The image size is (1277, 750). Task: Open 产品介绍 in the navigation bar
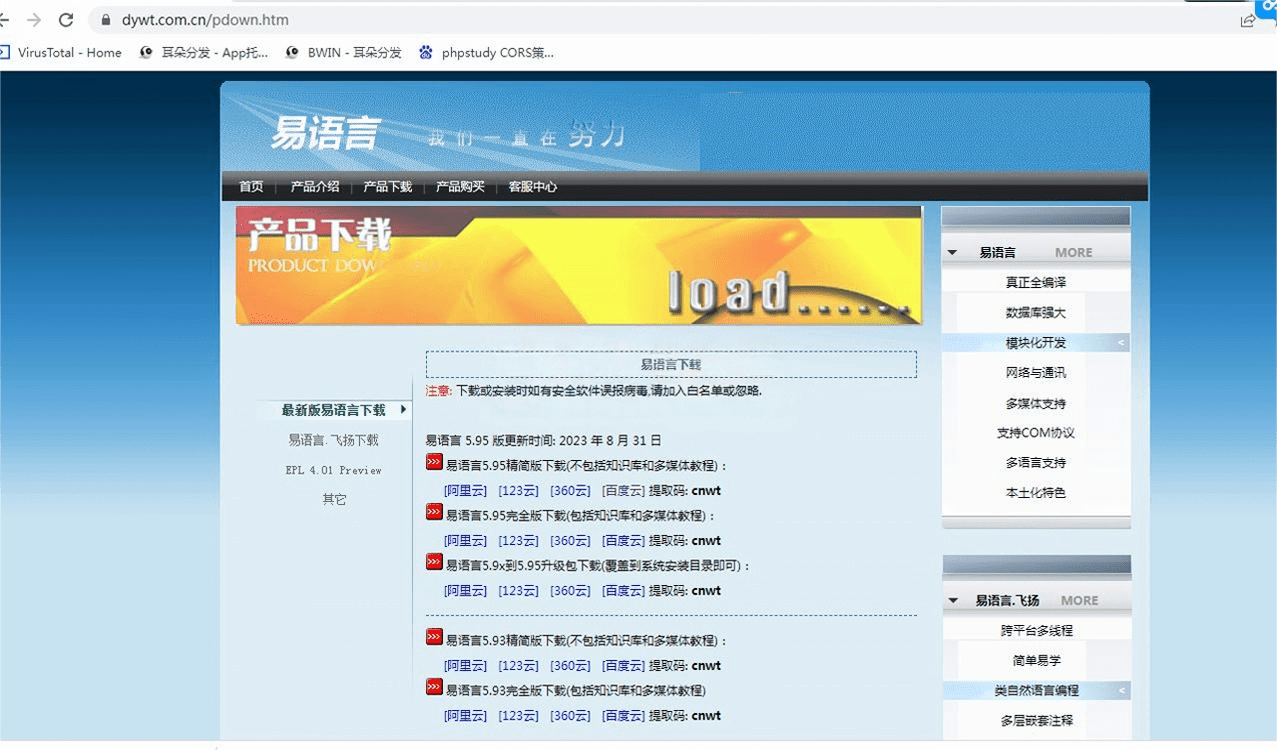click(x=315, y=187)
